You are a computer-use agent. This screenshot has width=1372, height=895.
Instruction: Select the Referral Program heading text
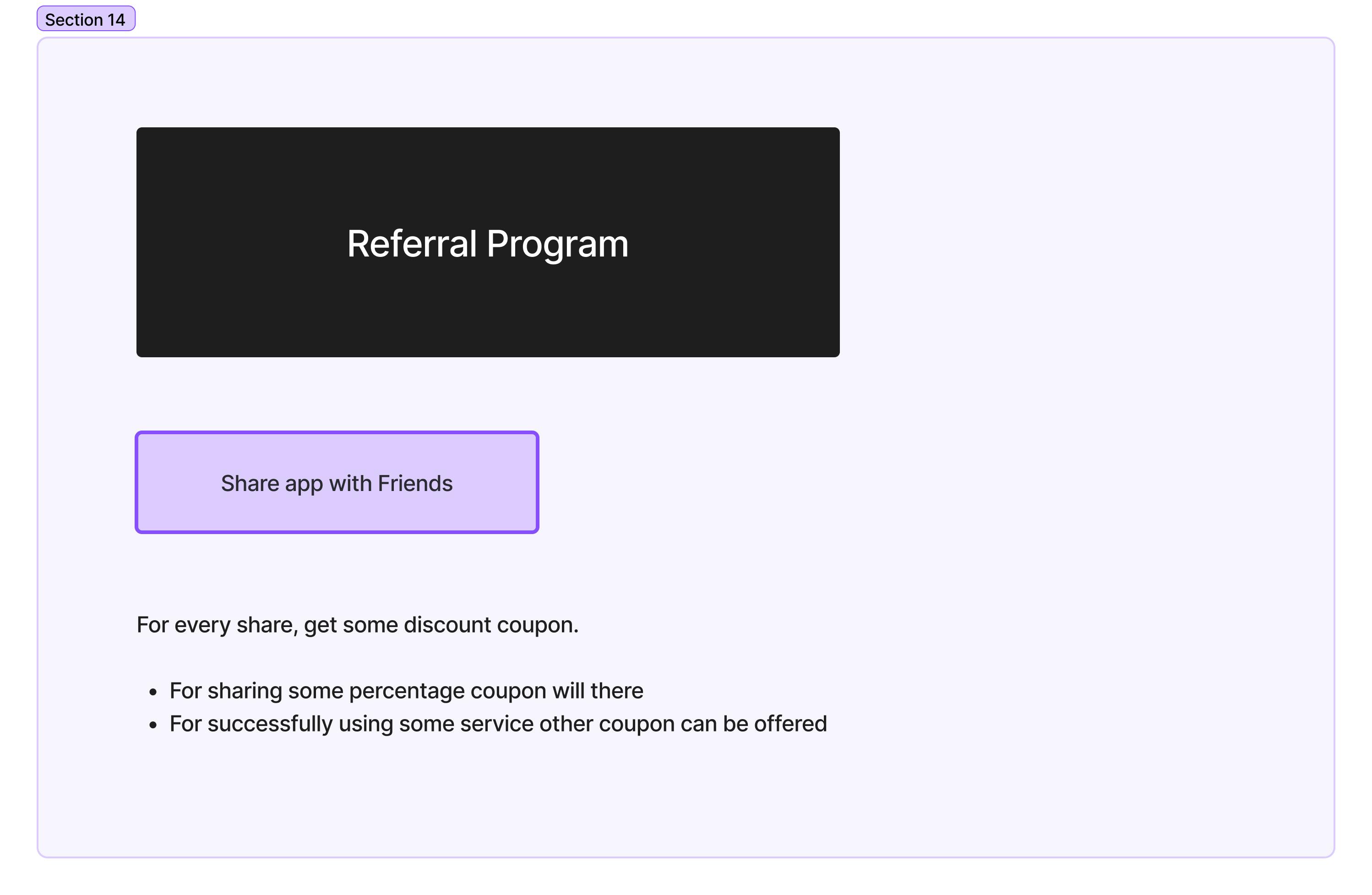coord(487,243)
